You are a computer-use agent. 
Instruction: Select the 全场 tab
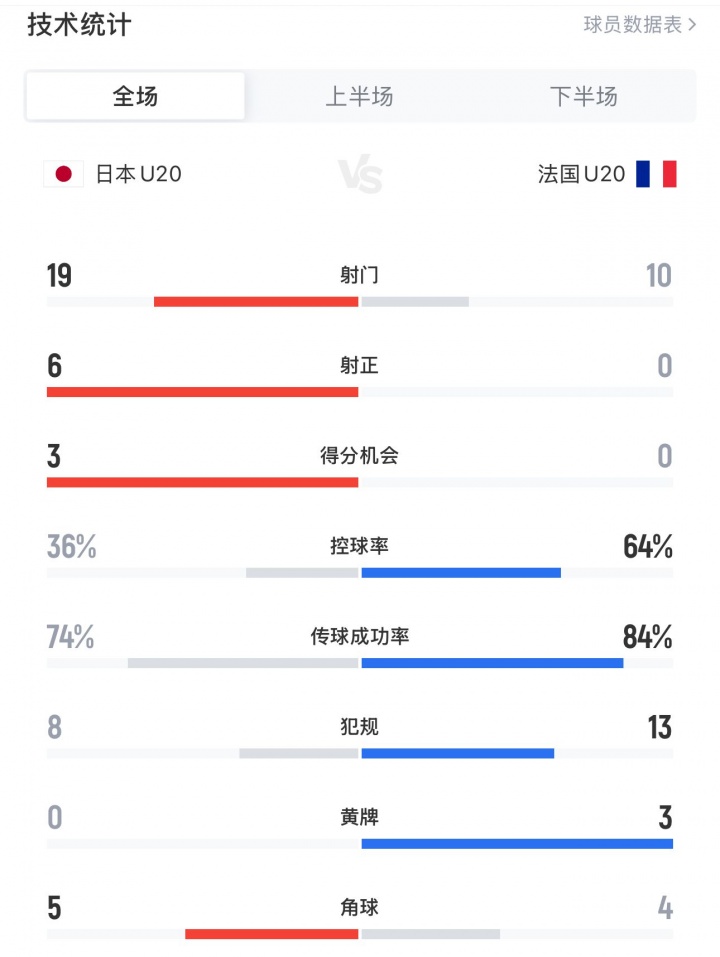coord(135,97)
